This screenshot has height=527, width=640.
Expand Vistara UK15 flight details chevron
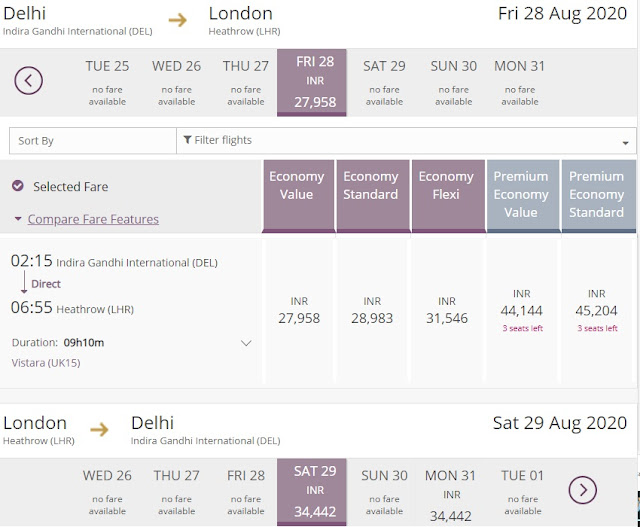click(246, 343)
